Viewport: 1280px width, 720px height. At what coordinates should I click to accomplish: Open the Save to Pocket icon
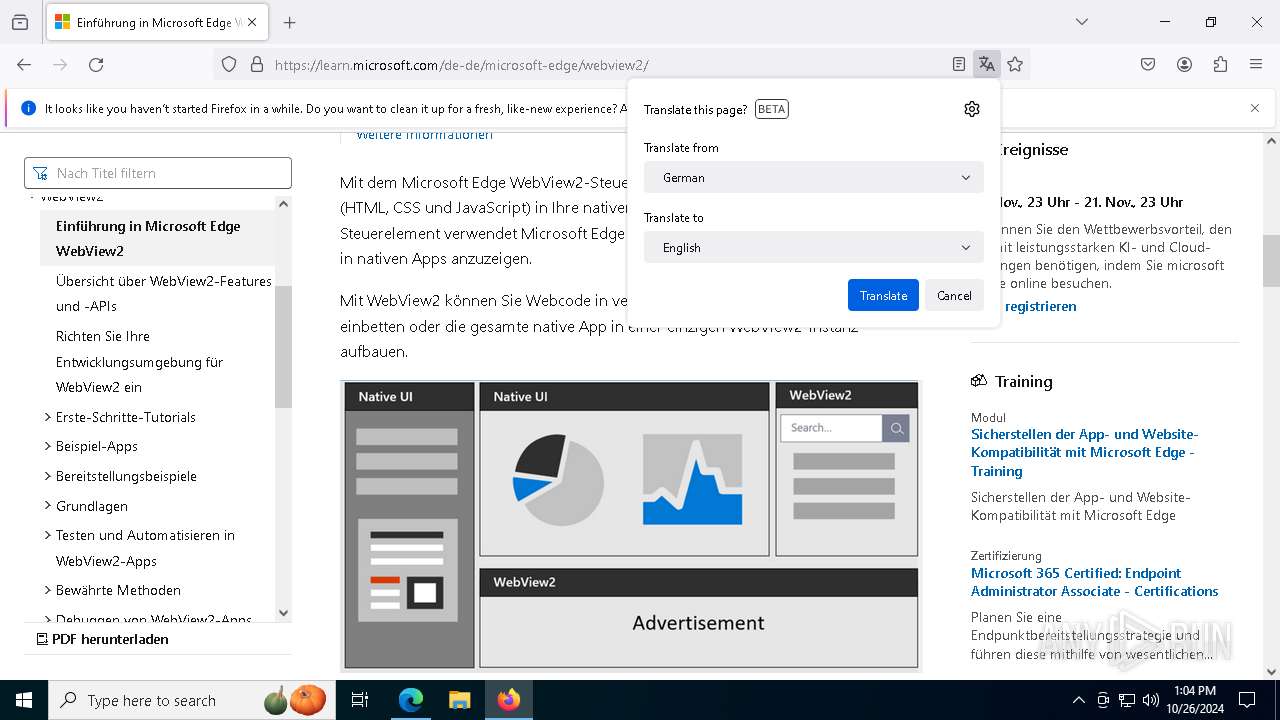click(1148, 64)
